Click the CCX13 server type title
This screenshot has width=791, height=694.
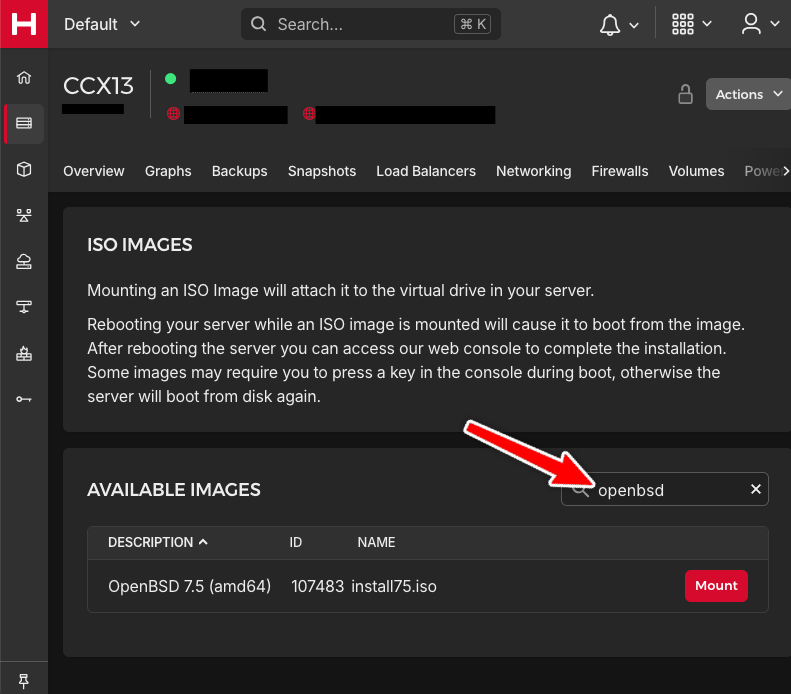(98, 86)
